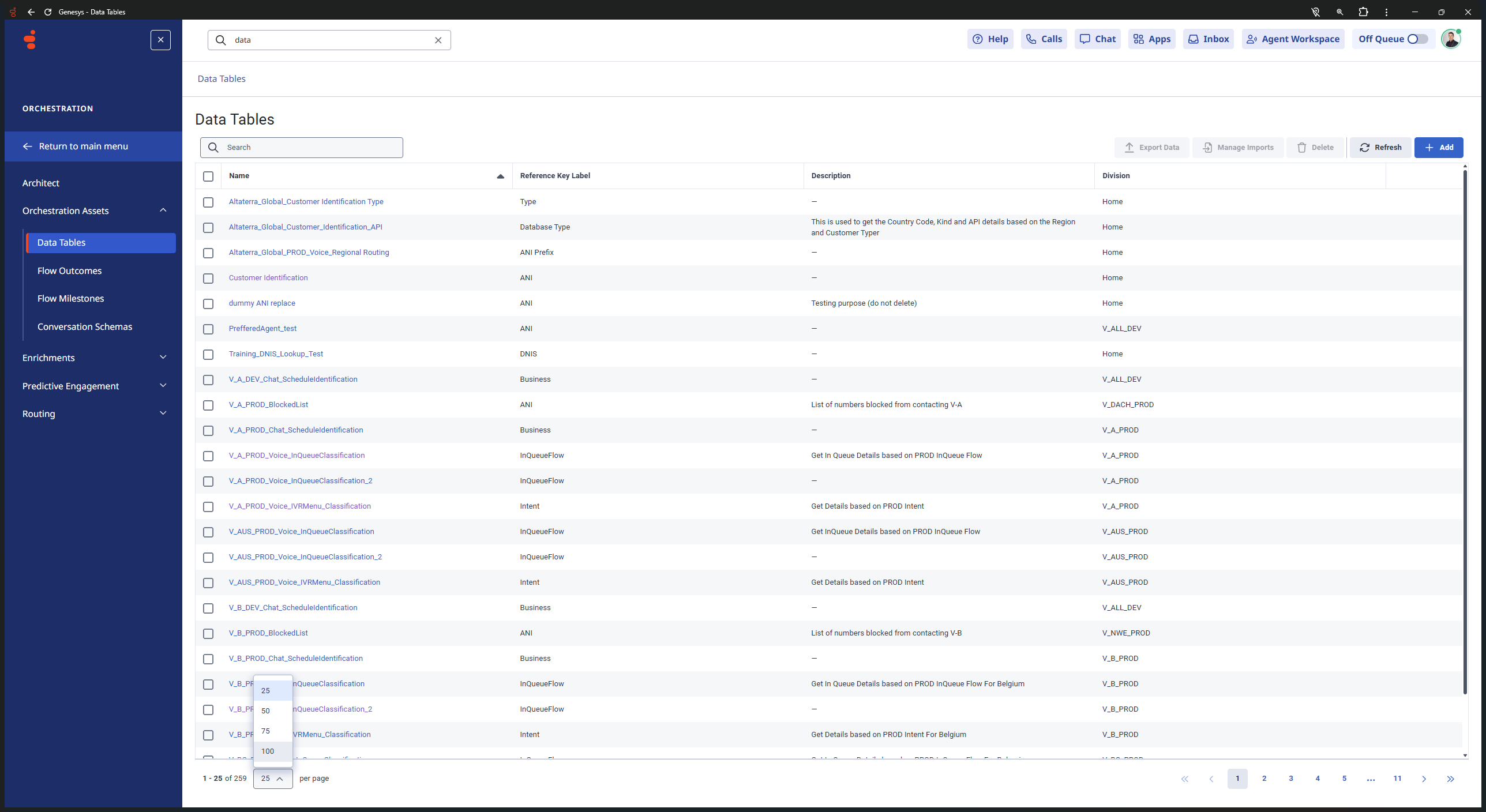
Task: Click the Genesys logo in sidebar
Action: pos(30,39)
